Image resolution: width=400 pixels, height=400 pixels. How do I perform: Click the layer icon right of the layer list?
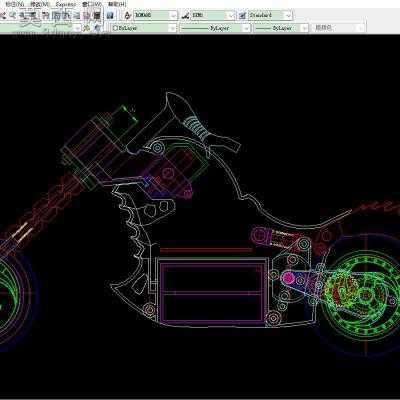87,28
